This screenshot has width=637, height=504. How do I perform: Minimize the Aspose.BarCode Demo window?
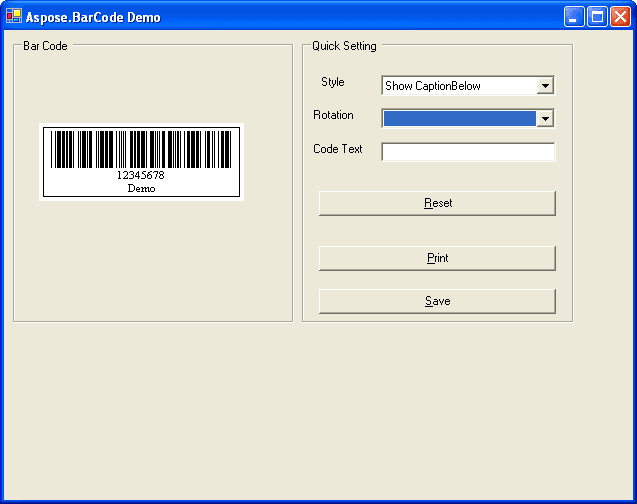pos(574,17)
